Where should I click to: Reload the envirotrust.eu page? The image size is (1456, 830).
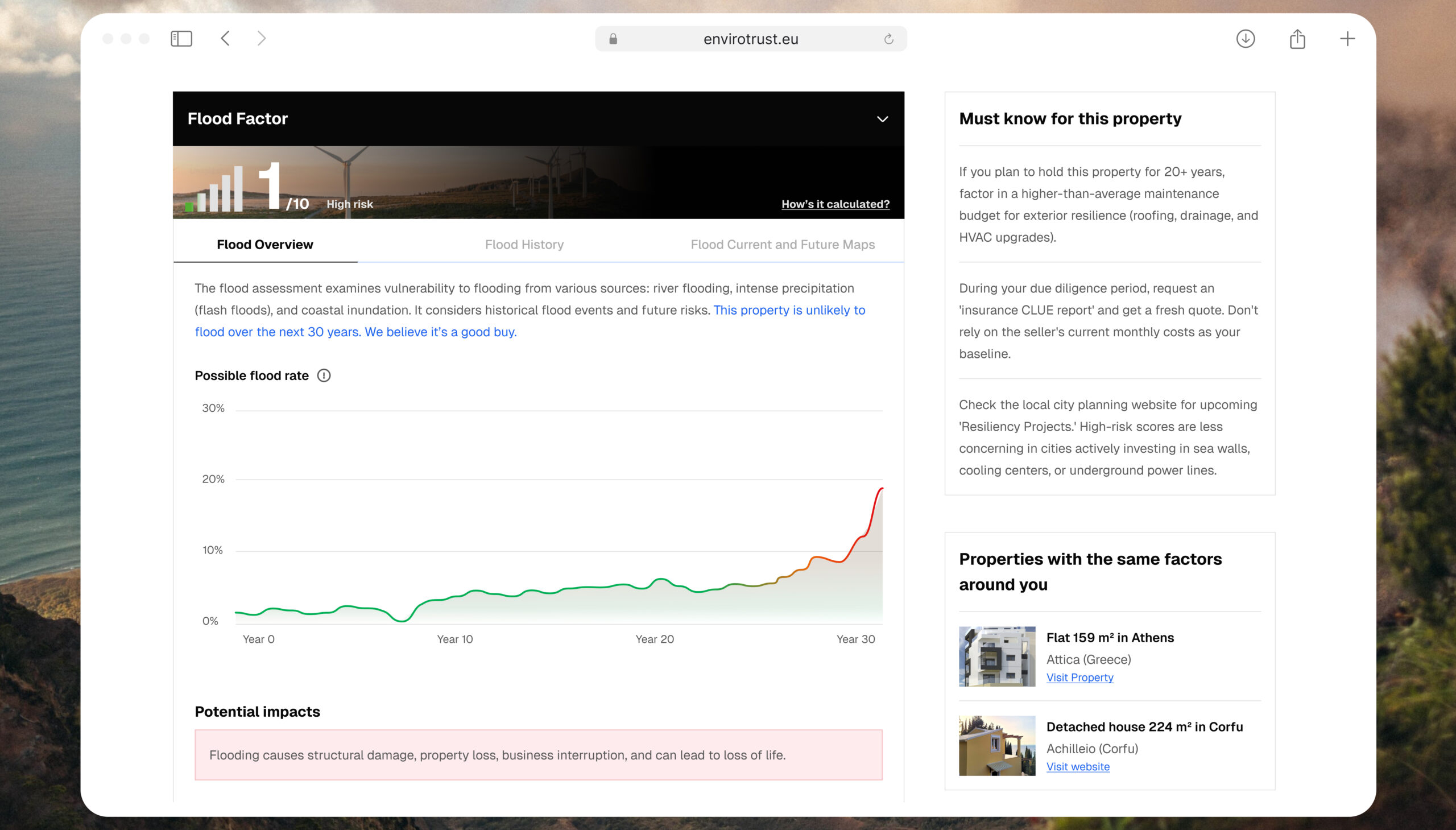[x=889, y=38]
